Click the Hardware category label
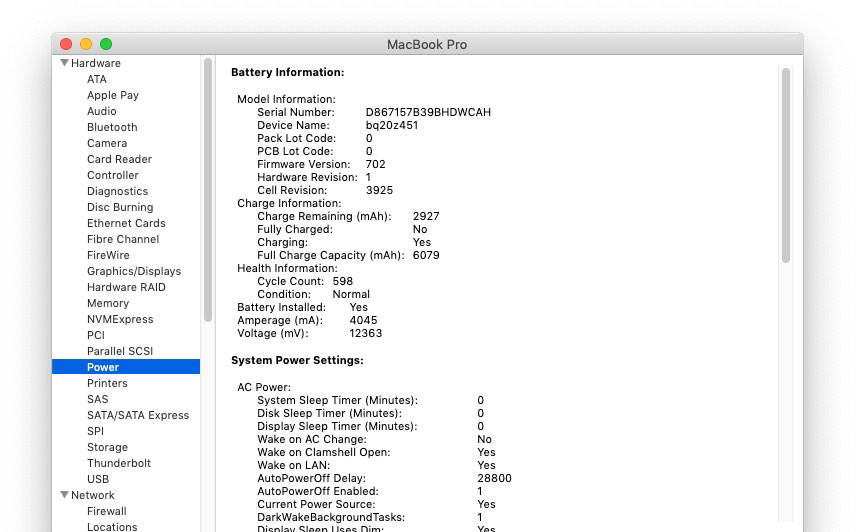 (x=96, y=63)
